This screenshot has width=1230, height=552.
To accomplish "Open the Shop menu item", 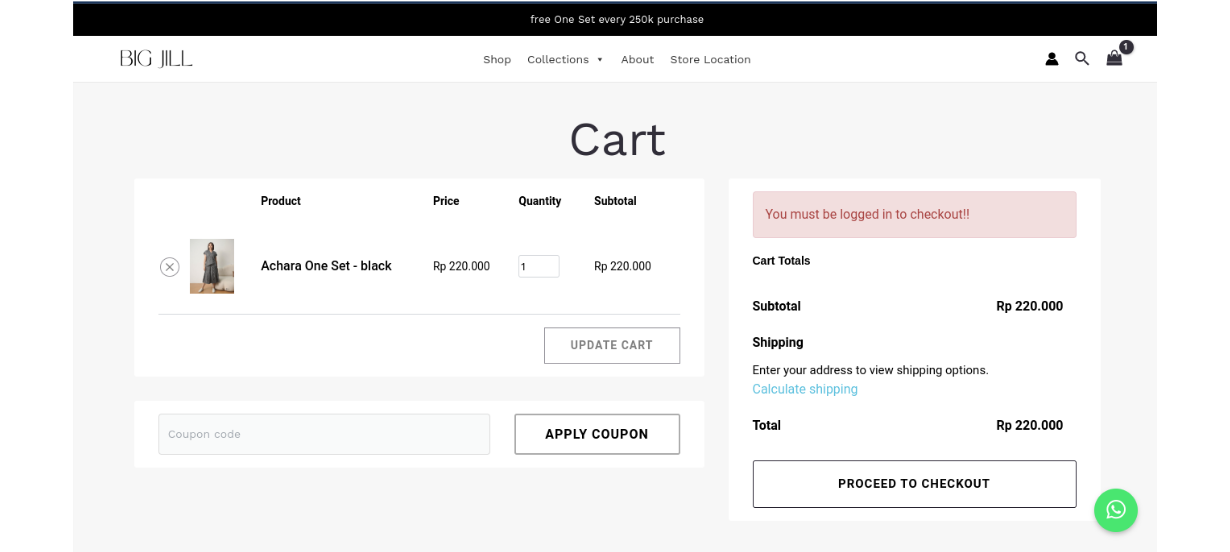I will click(497, 60).
